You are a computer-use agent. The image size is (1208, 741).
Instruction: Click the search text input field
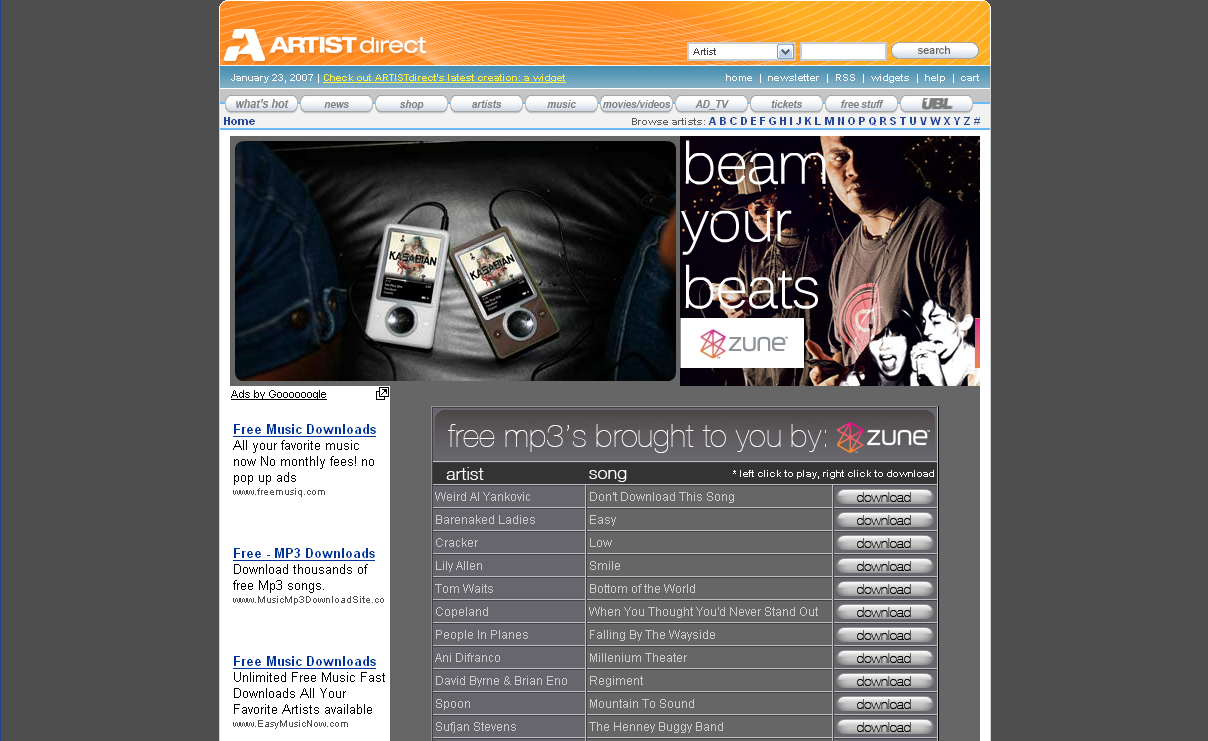pyautogui.click(x=843, y=51)
